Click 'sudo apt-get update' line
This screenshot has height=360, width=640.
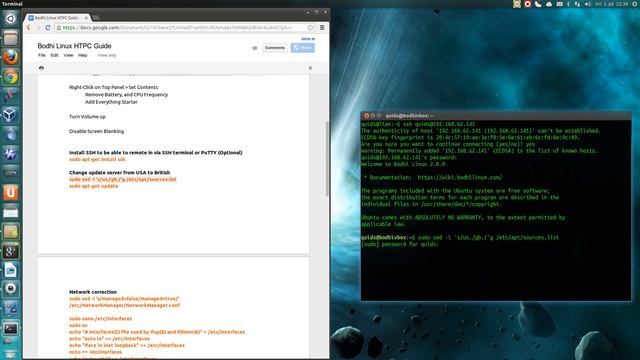pyautogui.click(x=93, y=186)
